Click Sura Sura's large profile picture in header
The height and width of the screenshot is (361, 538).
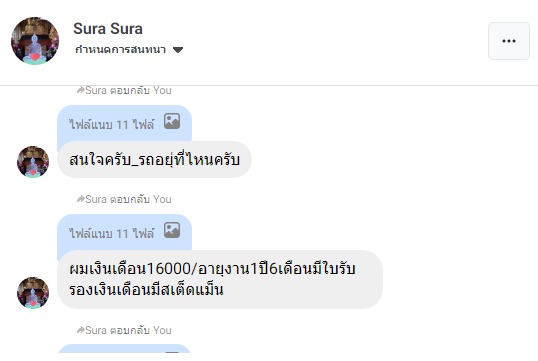35,41
